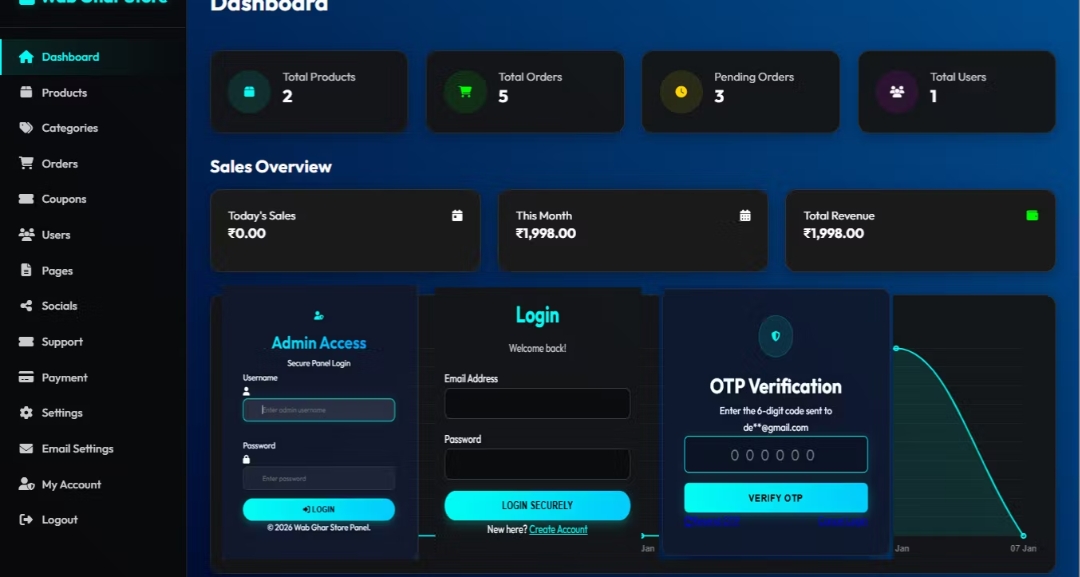The height and width of the screenshot is (577, 1080).
Task: Click Logout in the sidebar
Action: tap(59, 520)
